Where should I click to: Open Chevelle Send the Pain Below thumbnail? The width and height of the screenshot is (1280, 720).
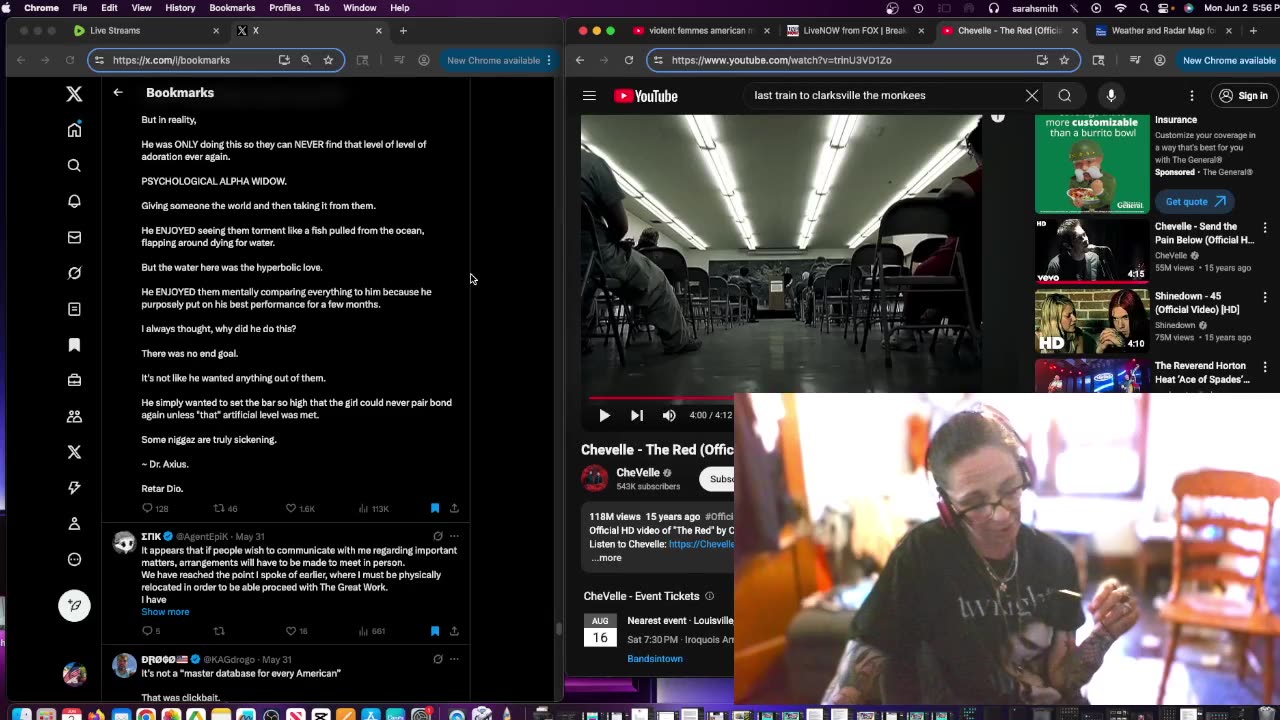[x=1092, y=251]
